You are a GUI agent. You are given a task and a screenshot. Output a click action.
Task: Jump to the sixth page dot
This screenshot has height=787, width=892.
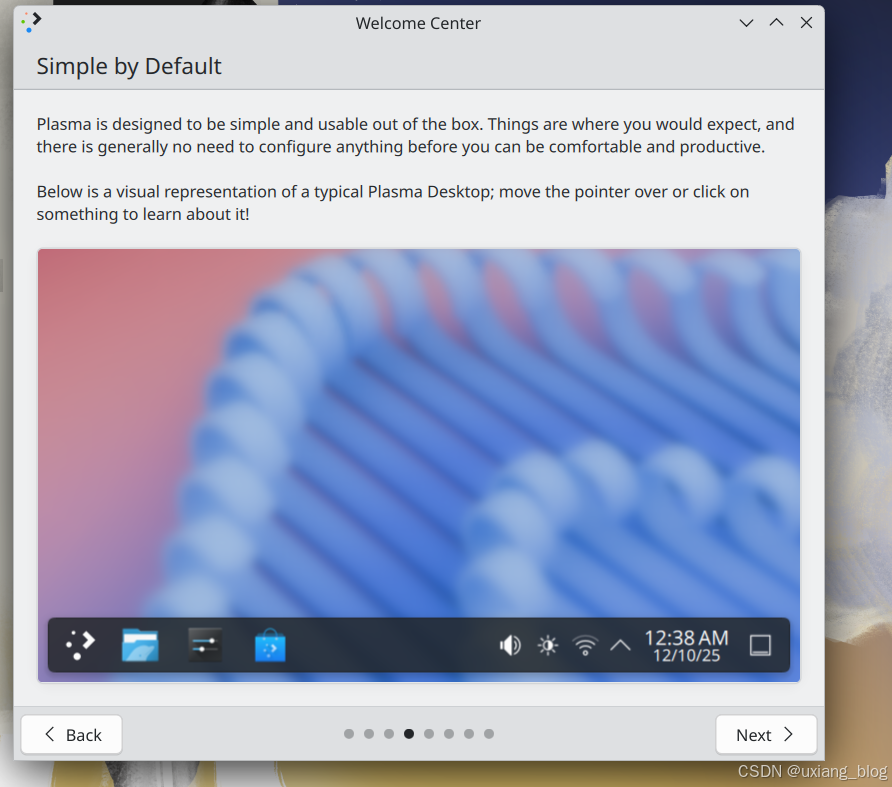(x=449, y=734)
